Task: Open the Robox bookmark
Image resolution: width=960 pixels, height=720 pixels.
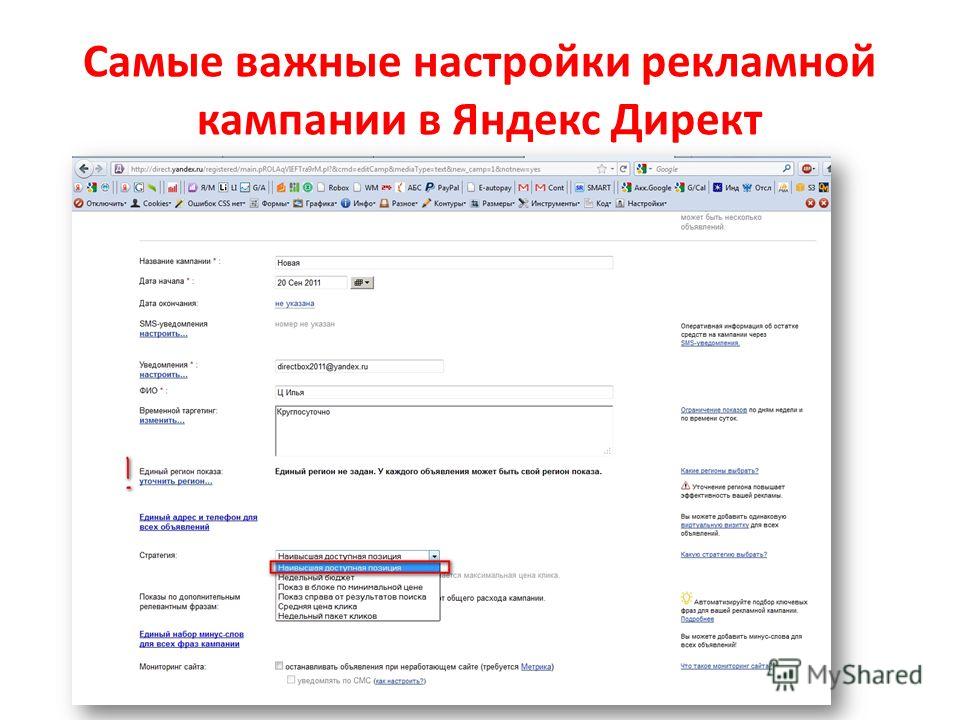Action: click(x=333, y=187)
